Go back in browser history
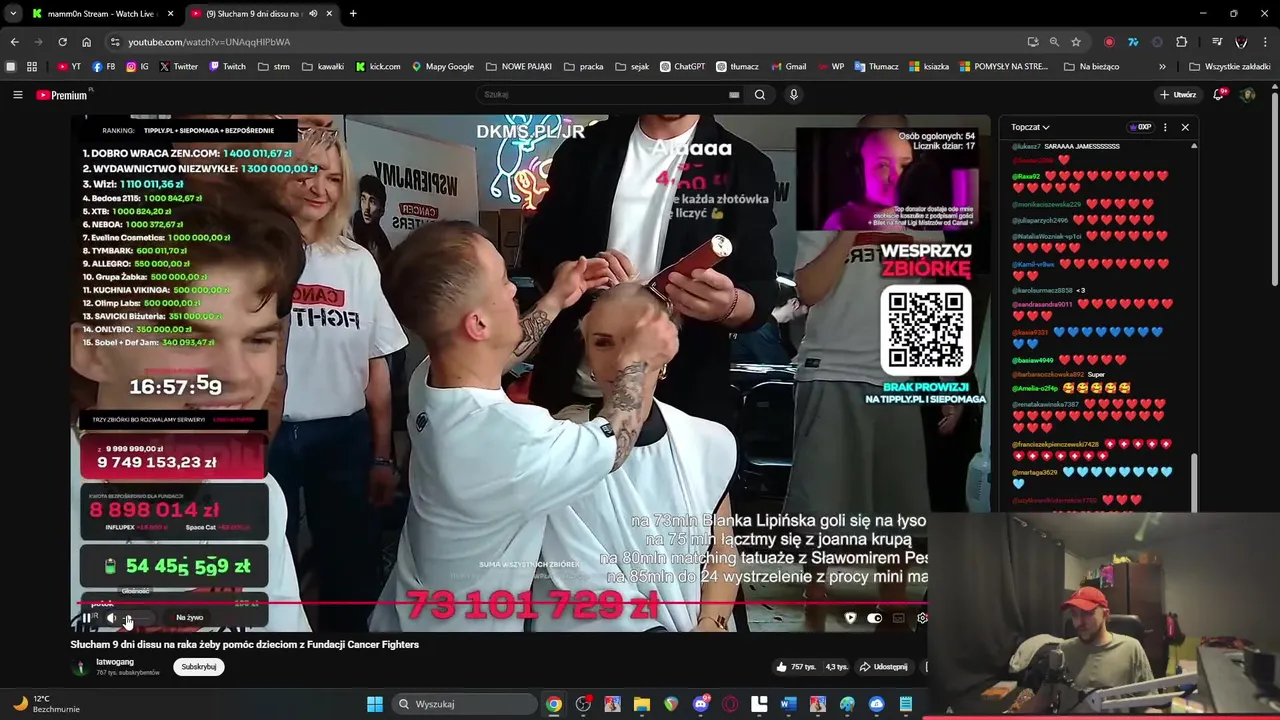Image resolution: width=1280 pixels, height=720 pixels. coord(14,42)
